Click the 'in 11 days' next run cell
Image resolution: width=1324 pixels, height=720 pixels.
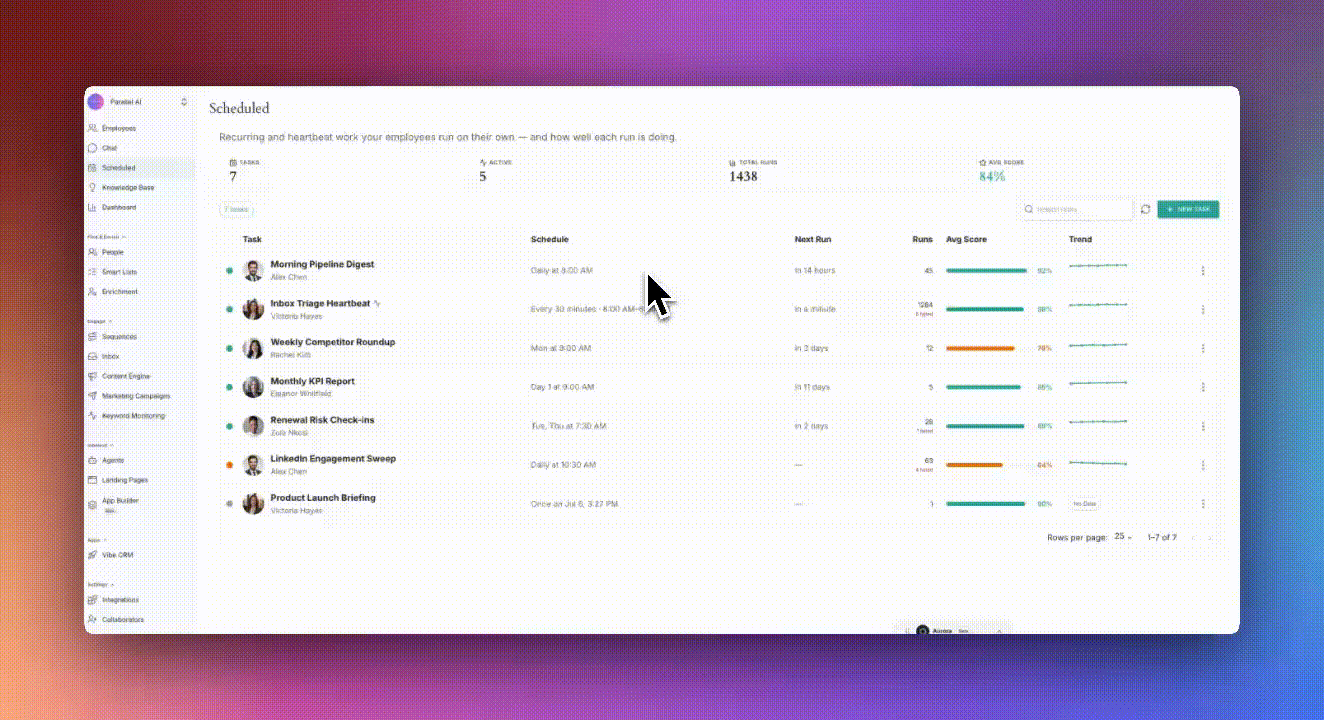tap(812, 387)
